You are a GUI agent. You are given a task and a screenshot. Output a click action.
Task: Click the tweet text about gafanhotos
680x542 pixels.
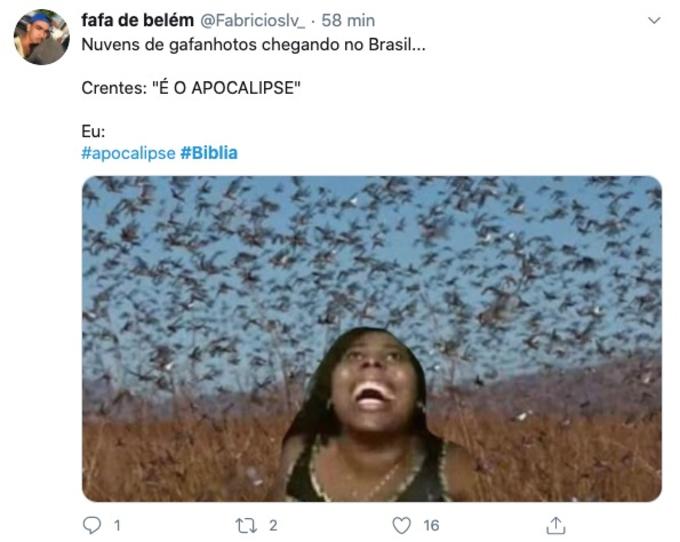[x=253, y=45]
